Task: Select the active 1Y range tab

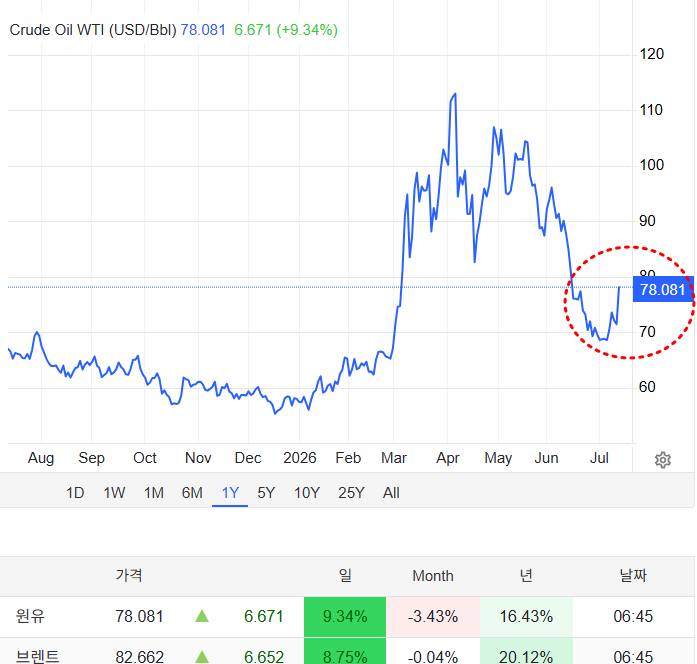Action: point(230,493)
